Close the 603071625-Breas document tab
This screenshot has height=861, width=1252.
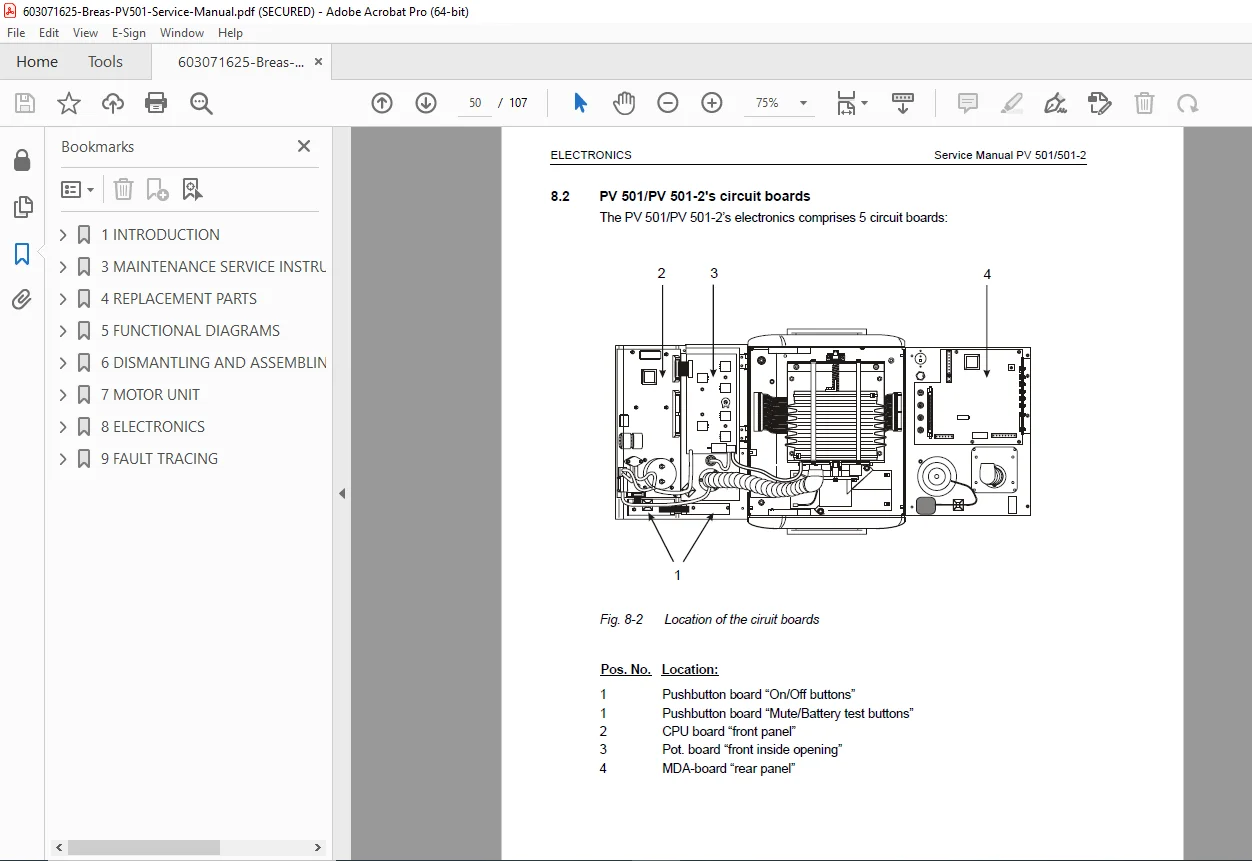318,62
